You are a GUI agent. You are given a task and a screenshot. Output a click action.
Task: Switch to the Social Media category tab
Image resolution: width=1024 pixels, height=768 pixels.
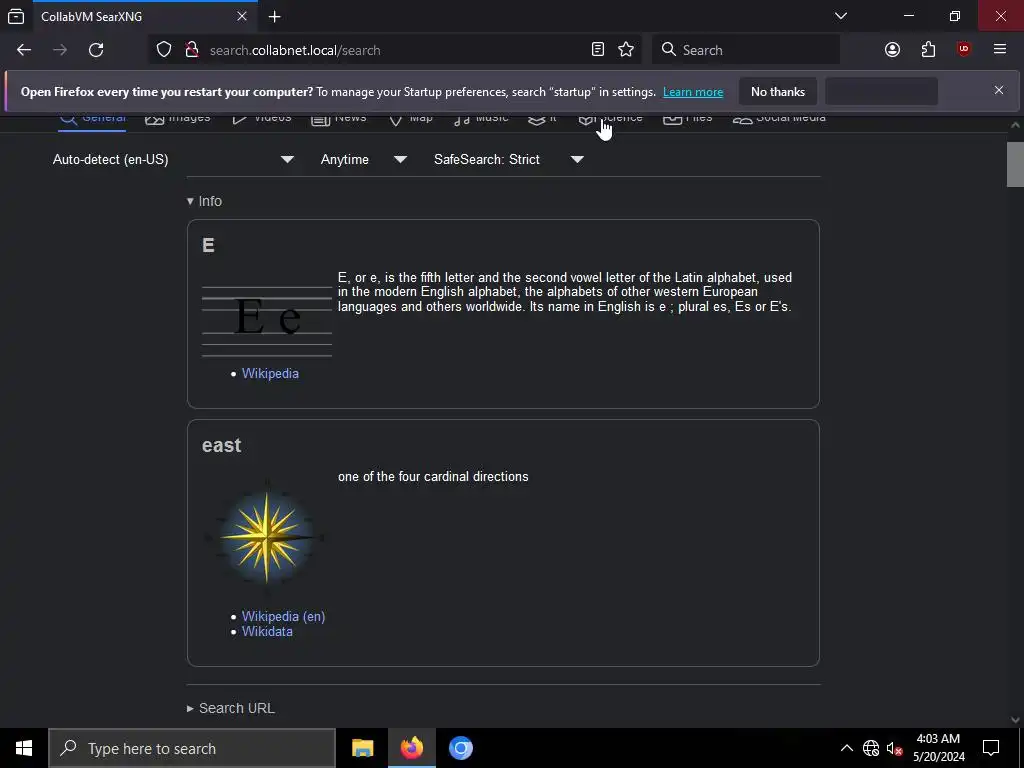779,119
